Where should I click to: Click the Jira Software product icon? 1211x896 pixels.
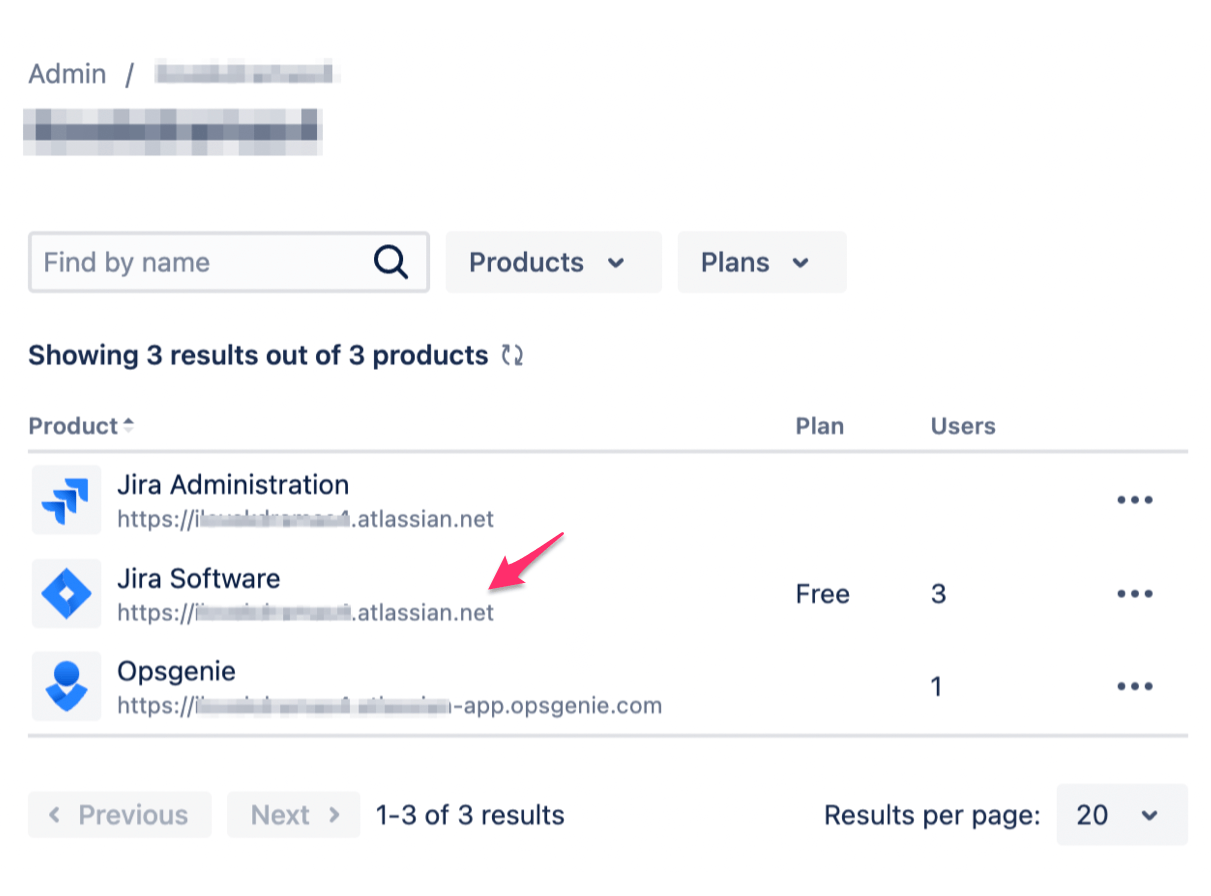tap(66, 593)
